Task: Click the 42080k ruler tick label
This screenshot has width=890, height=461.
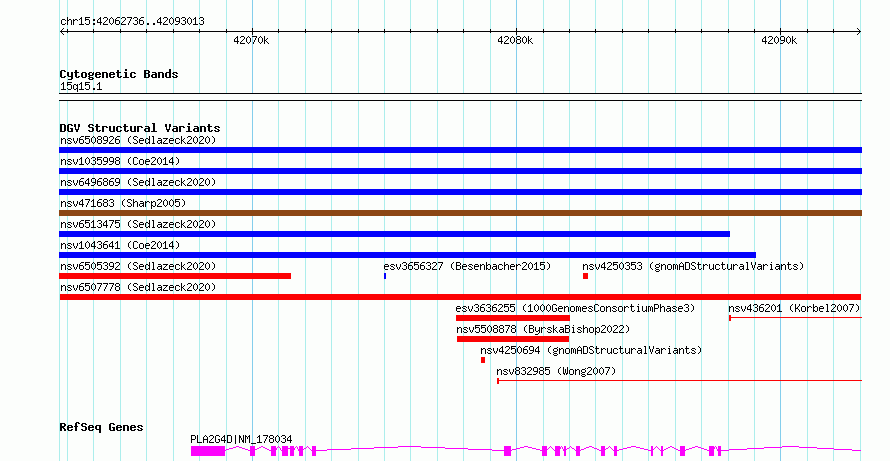Action: tap(515, 40)
